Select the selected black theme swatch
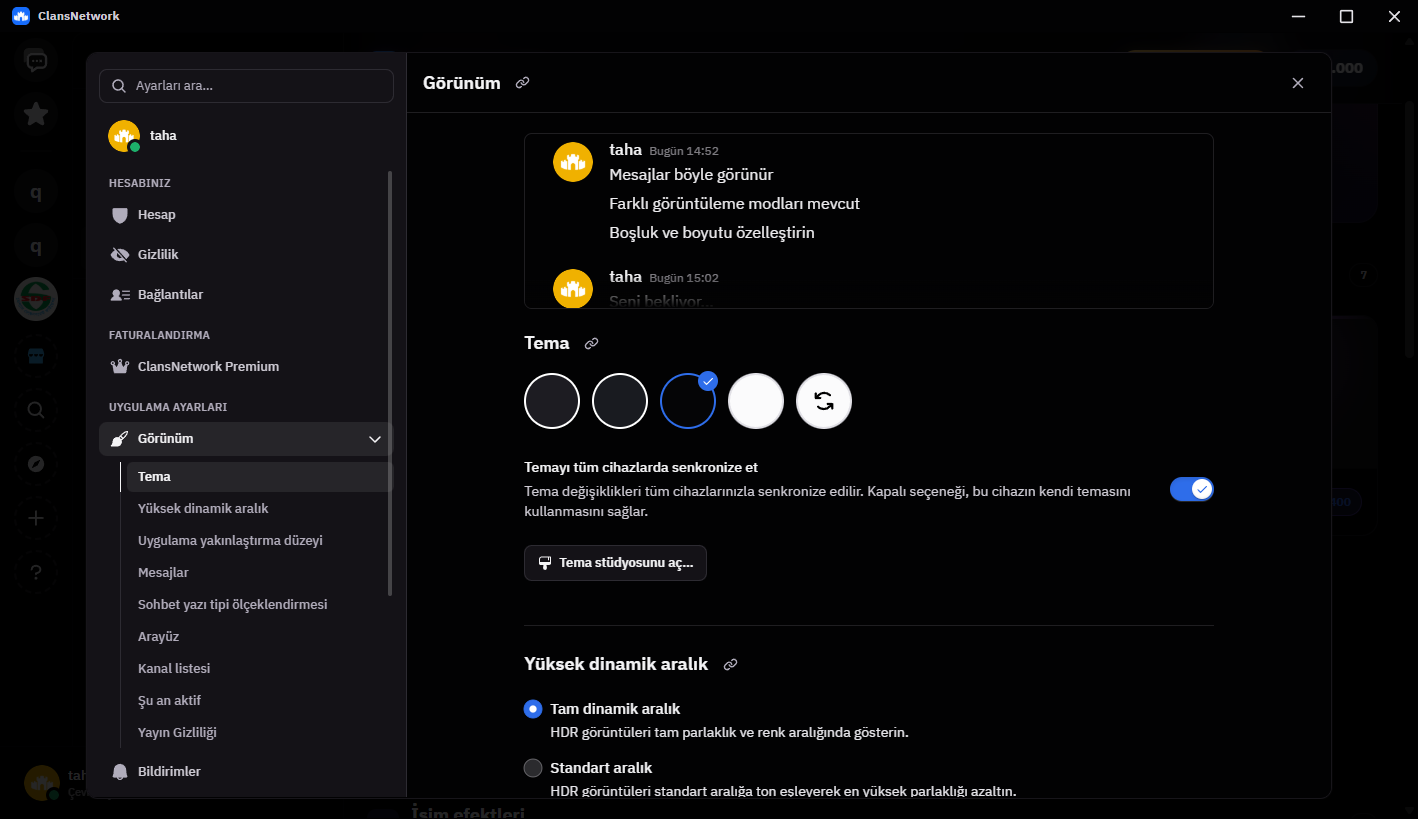This screenshot has width=1418, height=819. tap(688, 401)
